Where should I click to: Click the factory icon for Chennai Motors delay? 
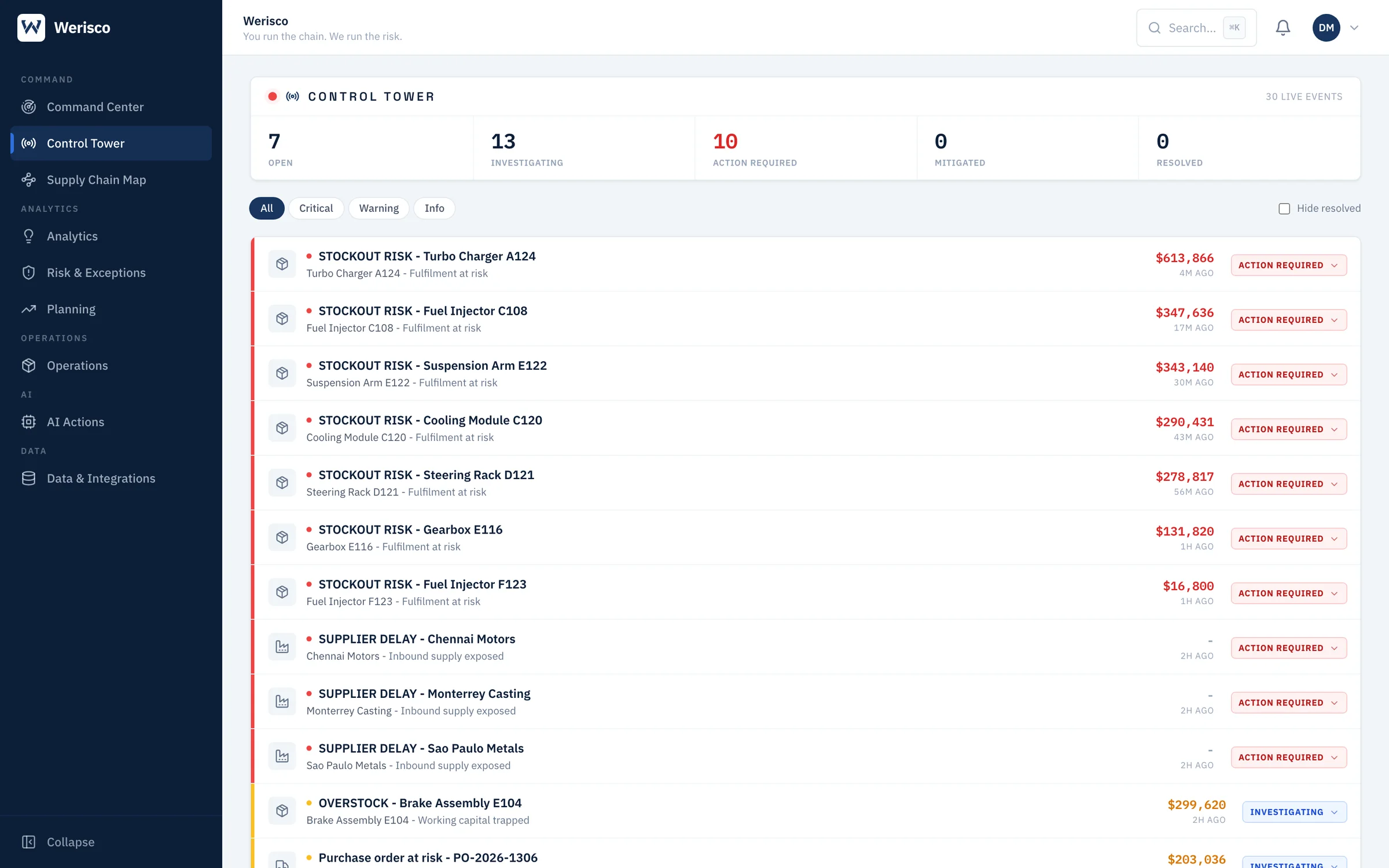[x=282, y=647]
